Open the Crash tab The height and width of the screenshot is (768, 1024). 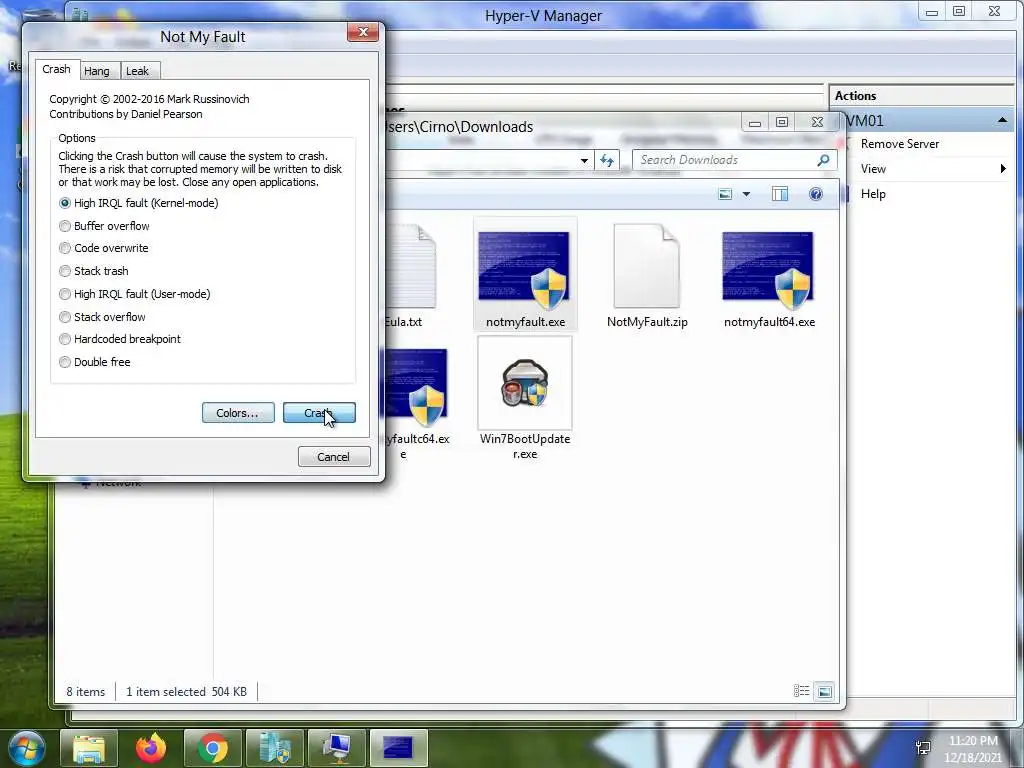(x=57, y=69)
